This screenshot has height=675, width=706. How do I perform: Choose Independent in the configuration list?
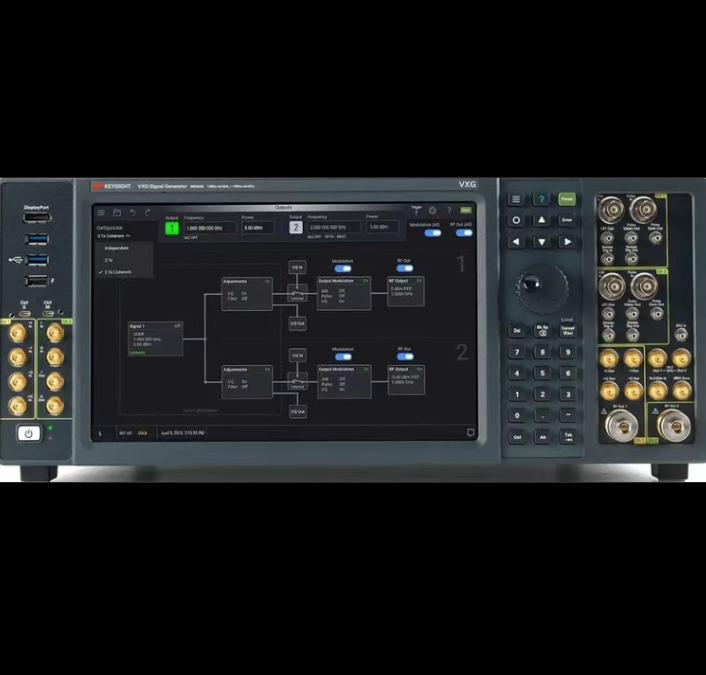coord(125,248)
